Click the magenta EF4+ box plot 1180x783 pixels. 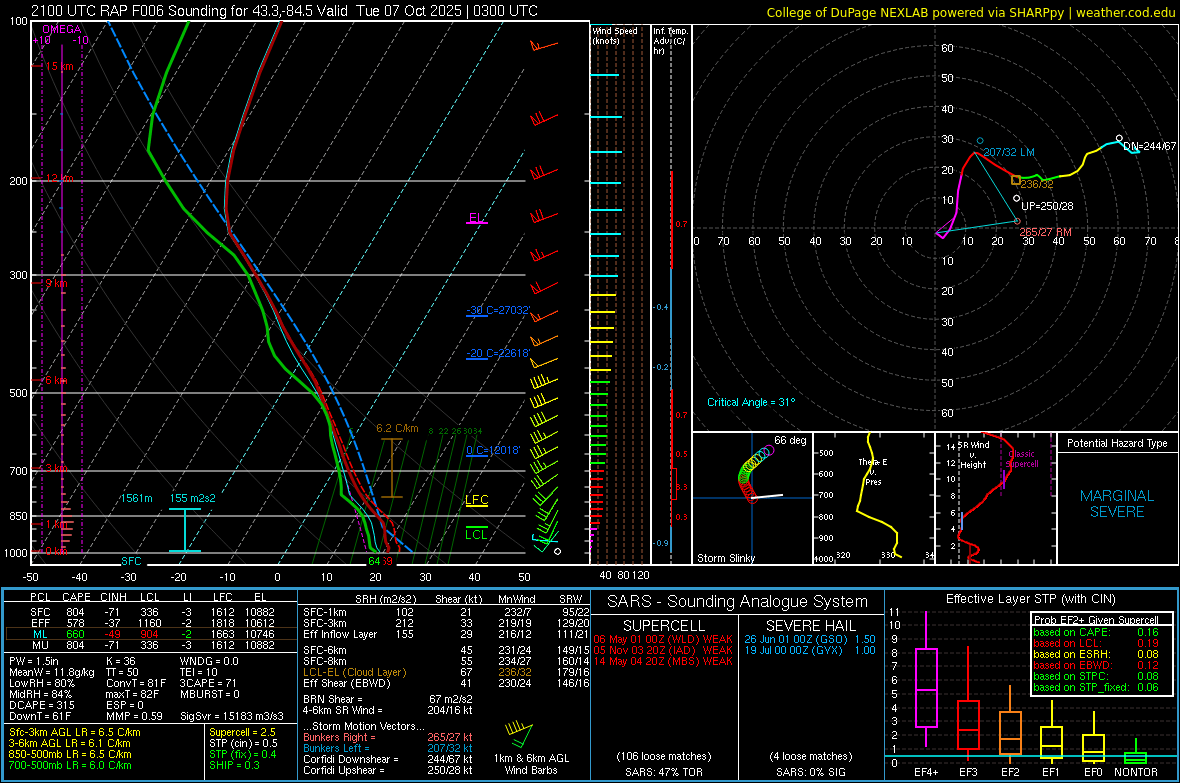[x=926, y=687]
